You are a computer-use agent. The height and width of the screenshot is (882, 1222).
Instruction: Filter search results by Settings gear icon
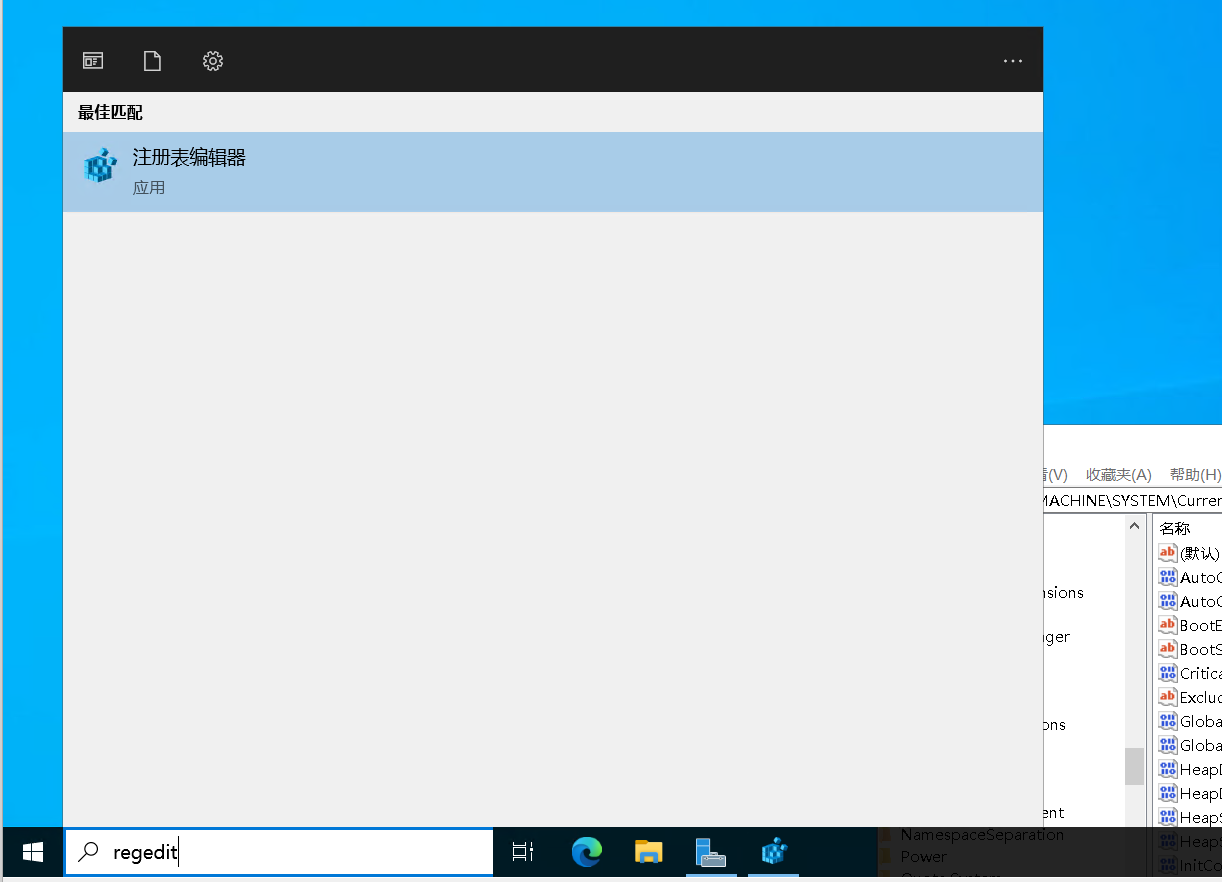click(x=212, y=61)
